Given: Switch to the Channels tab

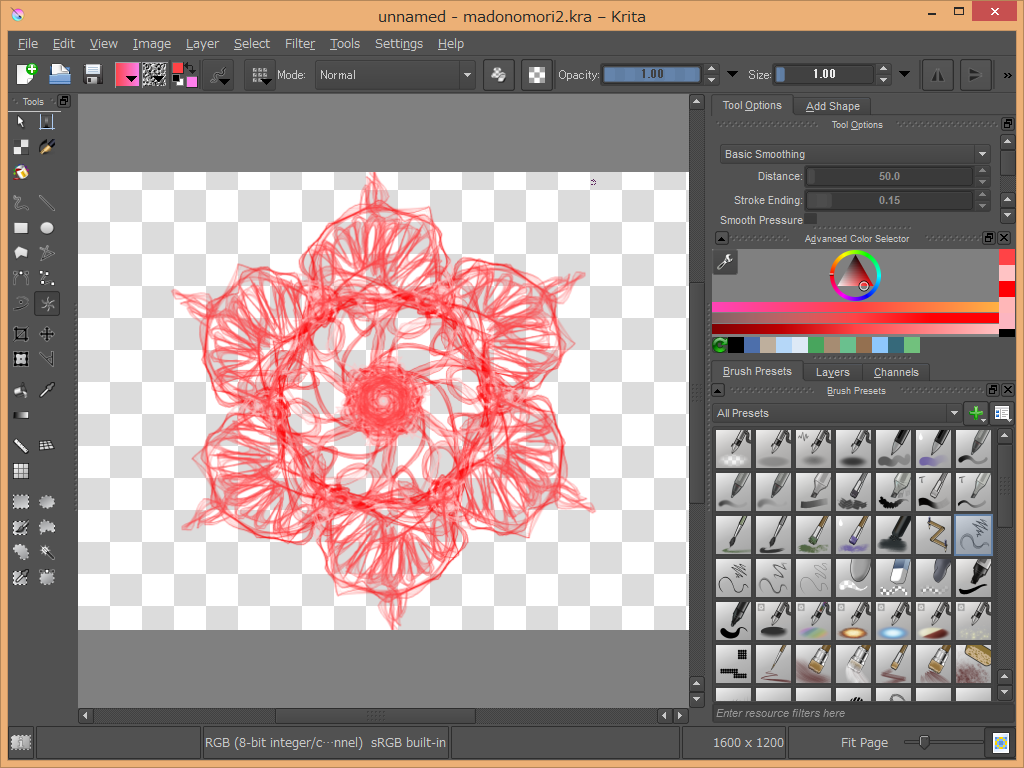Looking at the screenshot, I should [x=896, y=372].
